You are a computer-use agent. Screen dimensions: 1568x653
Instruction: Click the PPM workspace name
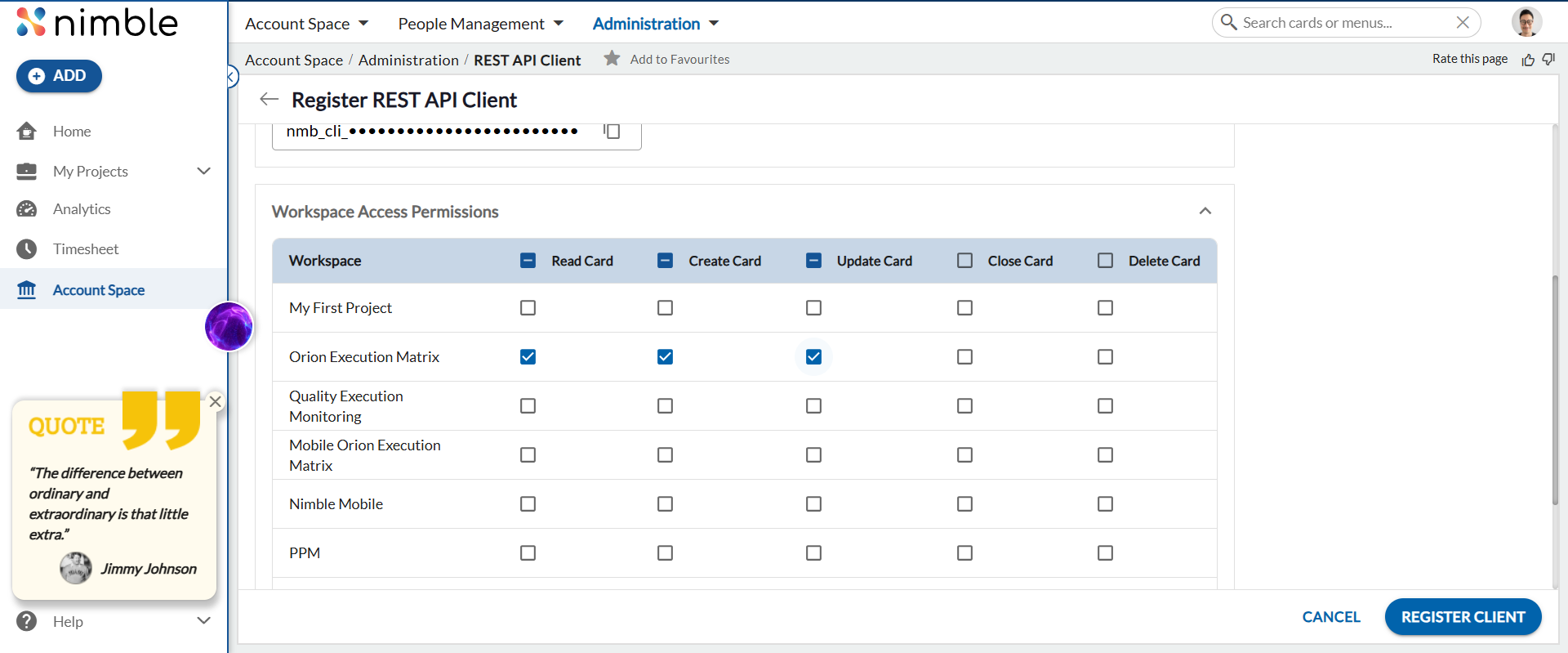[305, 553]
